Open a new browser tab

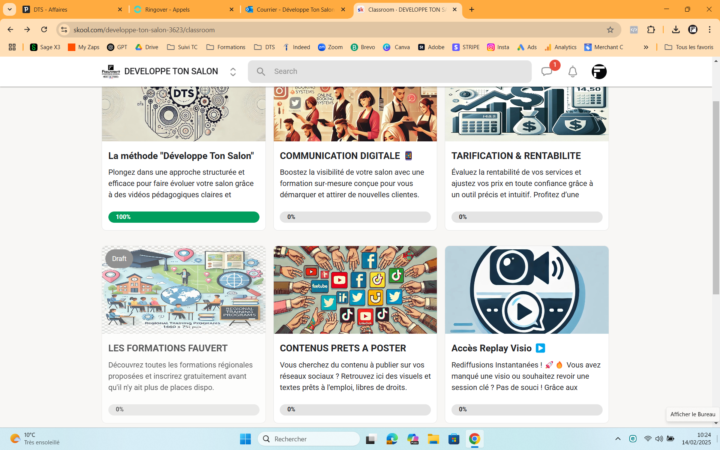(471, 9)
